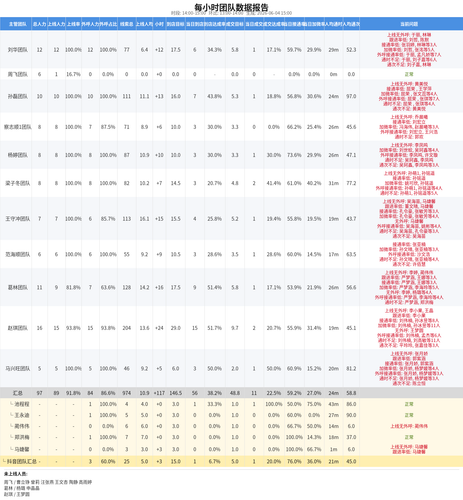
Task: Click the 41.4% deal rate cell
Action: coord(274,183)
